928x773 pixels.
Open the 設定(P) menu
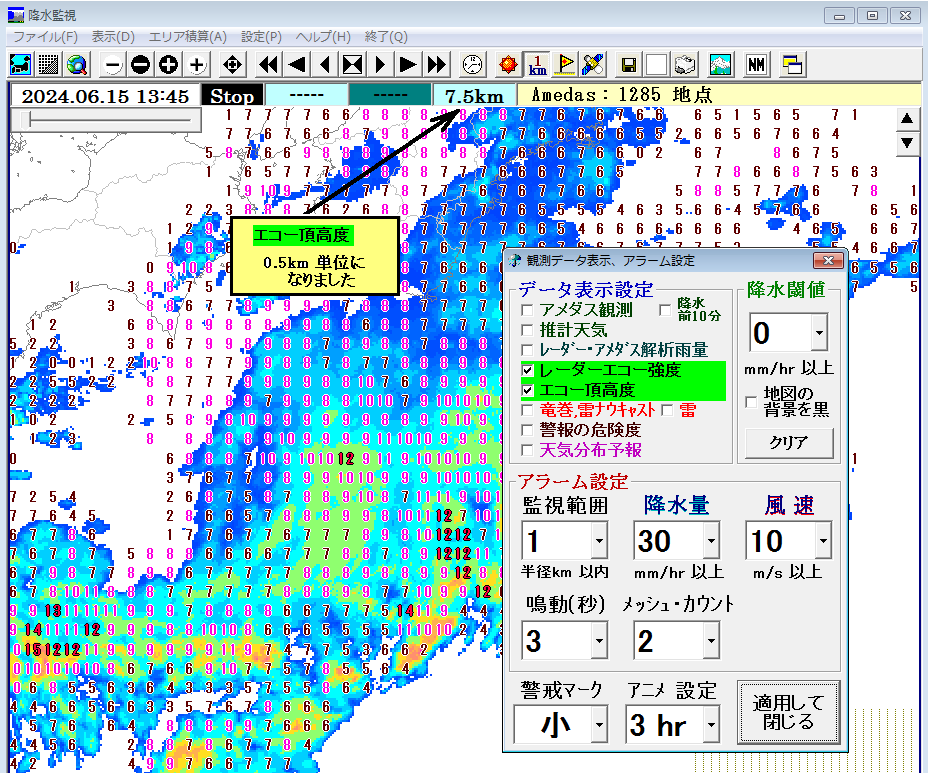coord(261,37)
